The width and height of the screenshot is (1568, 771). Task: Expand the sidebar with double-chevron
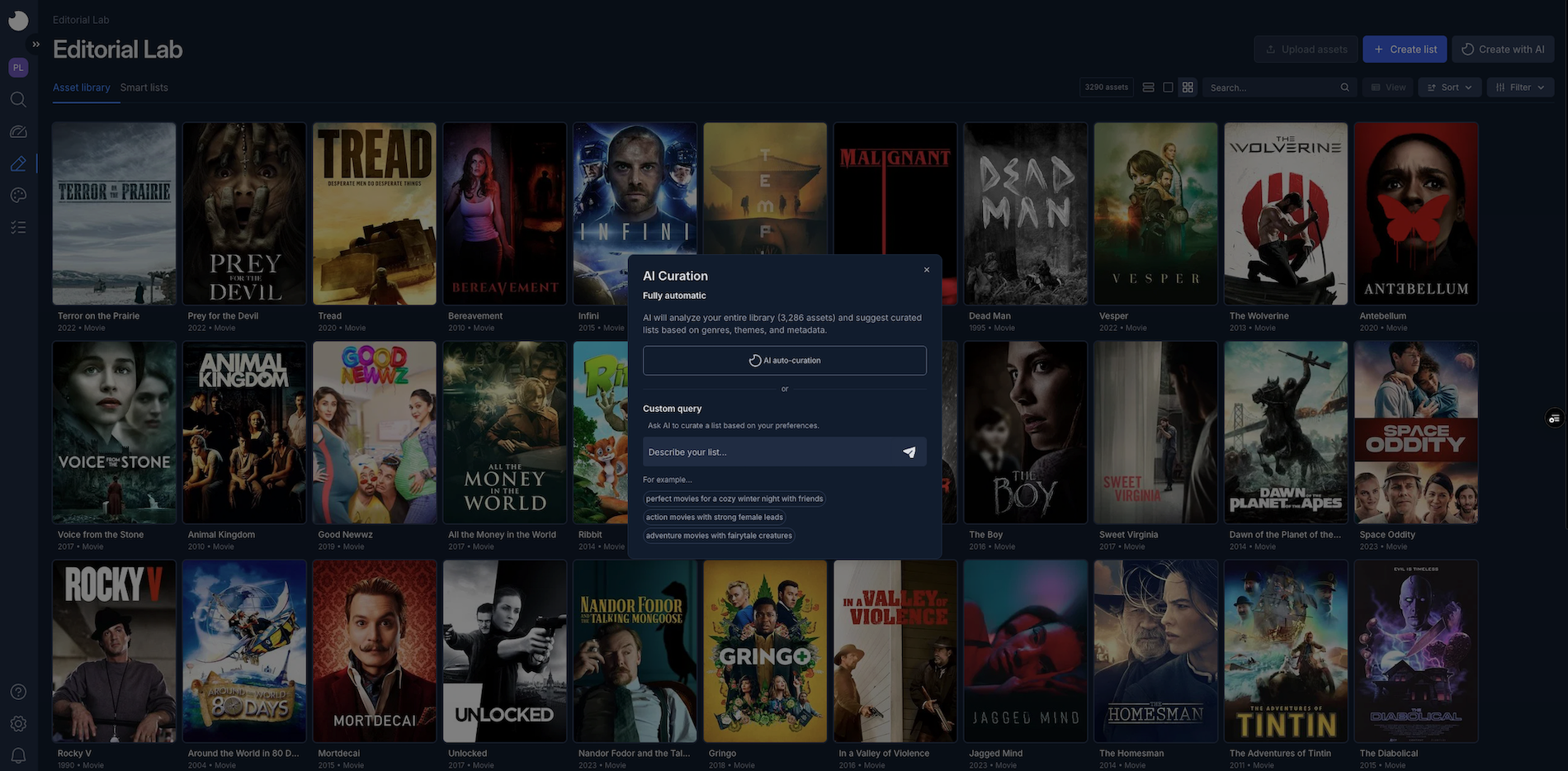(35, 45)
